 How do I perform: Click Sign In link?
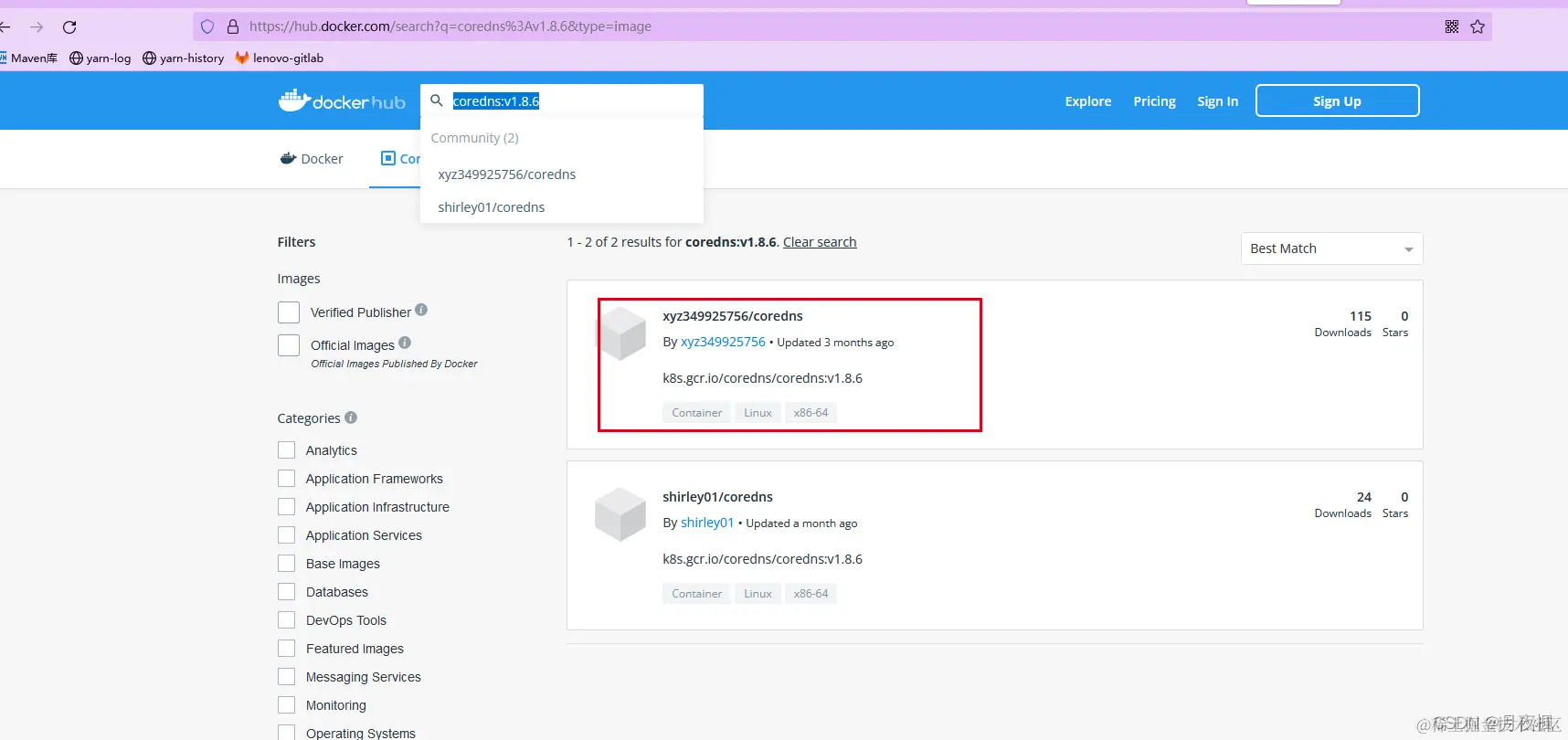pos(1218,101)
